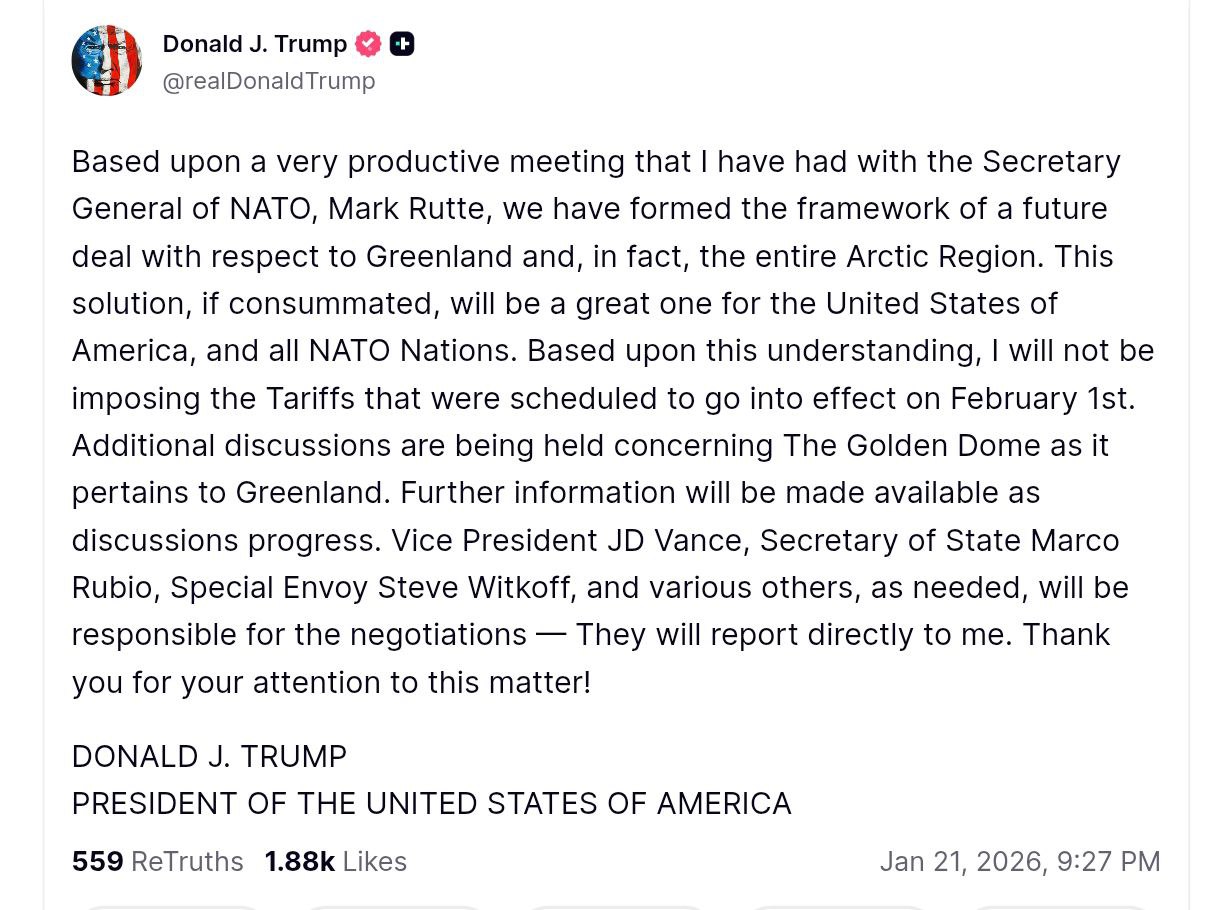Image resolution: width=1220 pixels, height=910 pixels.
Task: Click the Jan 21, 2026 timestamp
Action: (1019, 861)
